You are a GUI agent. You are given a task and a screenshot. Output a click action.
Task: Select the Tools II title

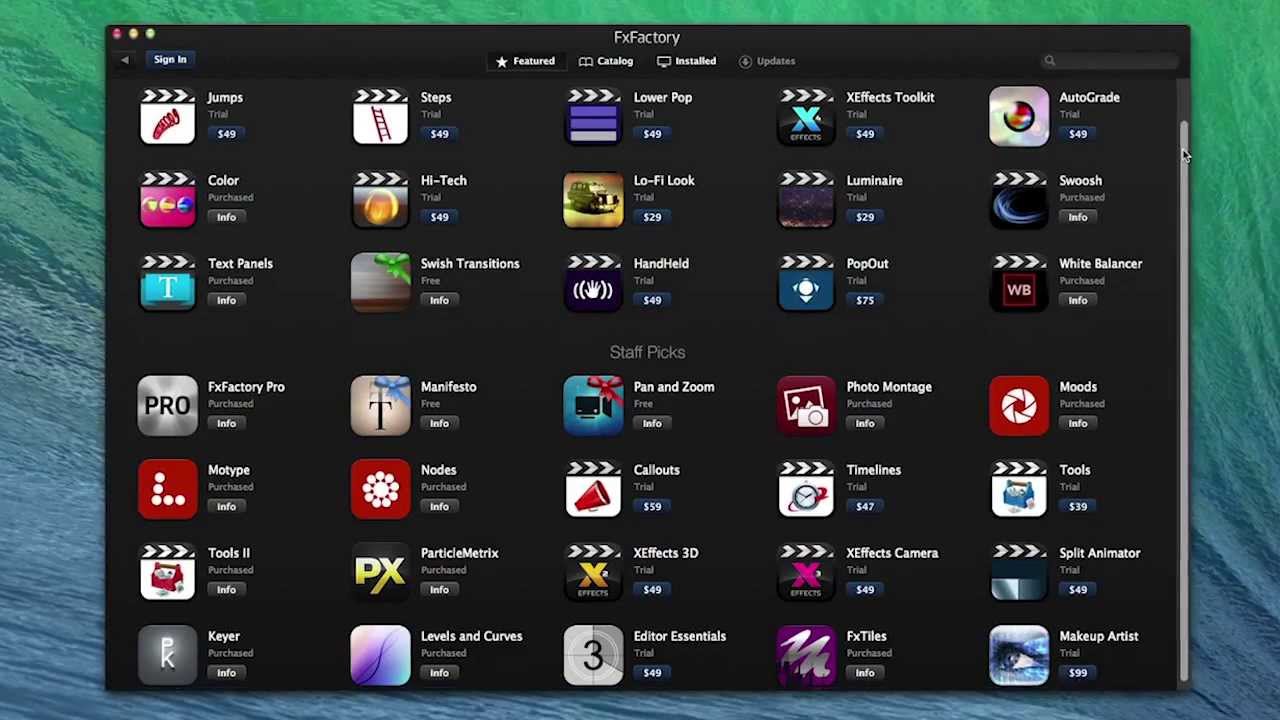pyautogui.click(x=229, y=553)
